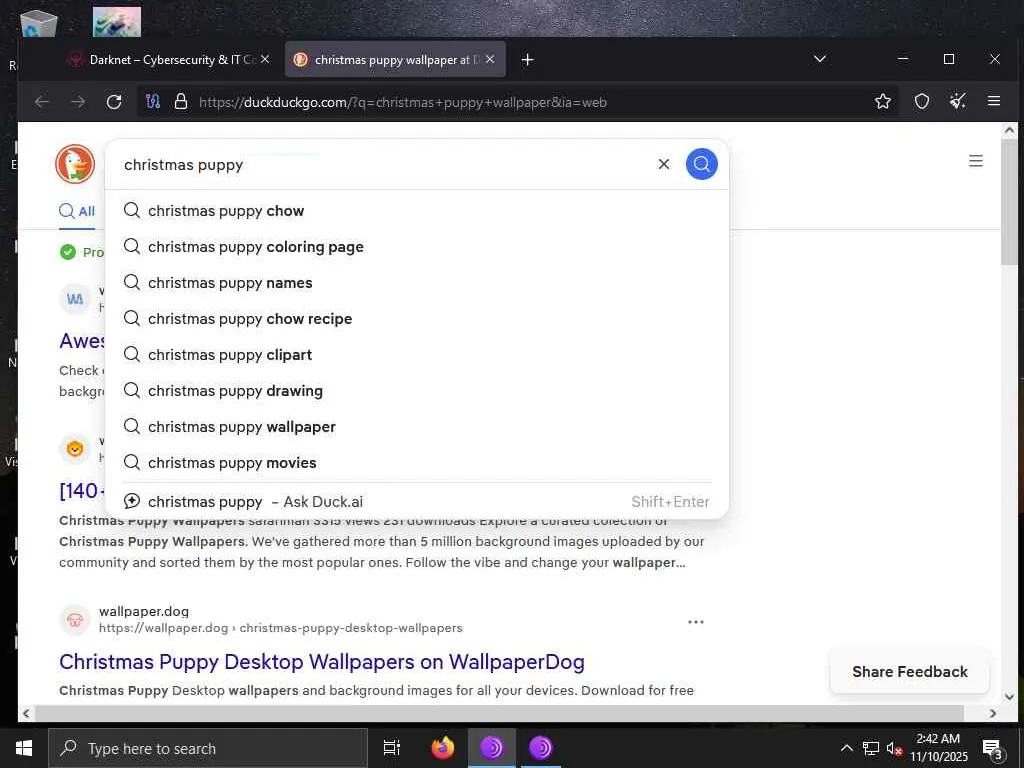Screen dimensions: 1024x768
Task: Select the All search results tab
Action: (x=77, y=211)
